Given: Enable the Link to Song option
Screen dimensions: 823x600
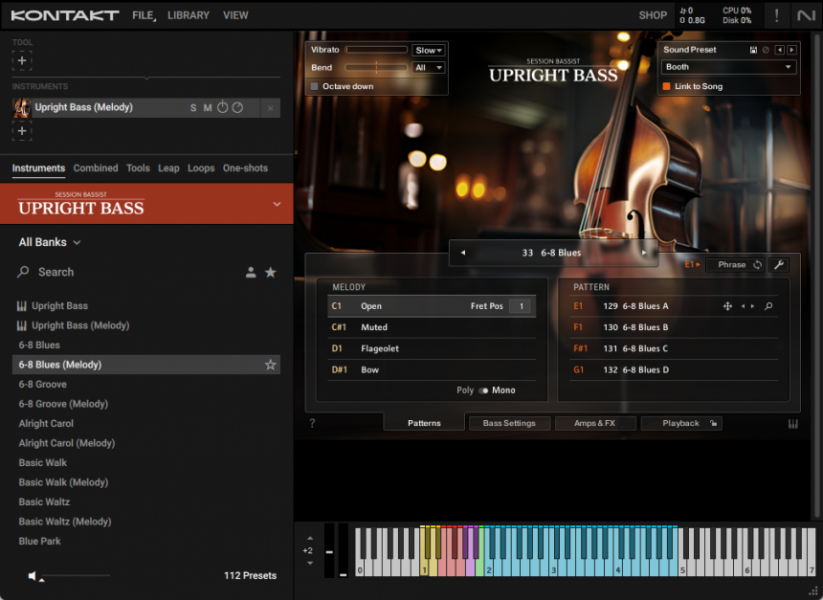Looking at the screenshot, I should tap(668, 87).
